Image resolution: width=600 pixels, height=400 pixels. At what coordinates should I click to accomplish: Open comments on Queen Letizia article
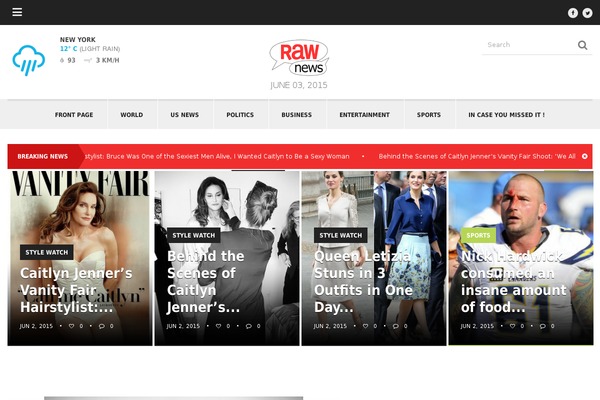[396, 326]
